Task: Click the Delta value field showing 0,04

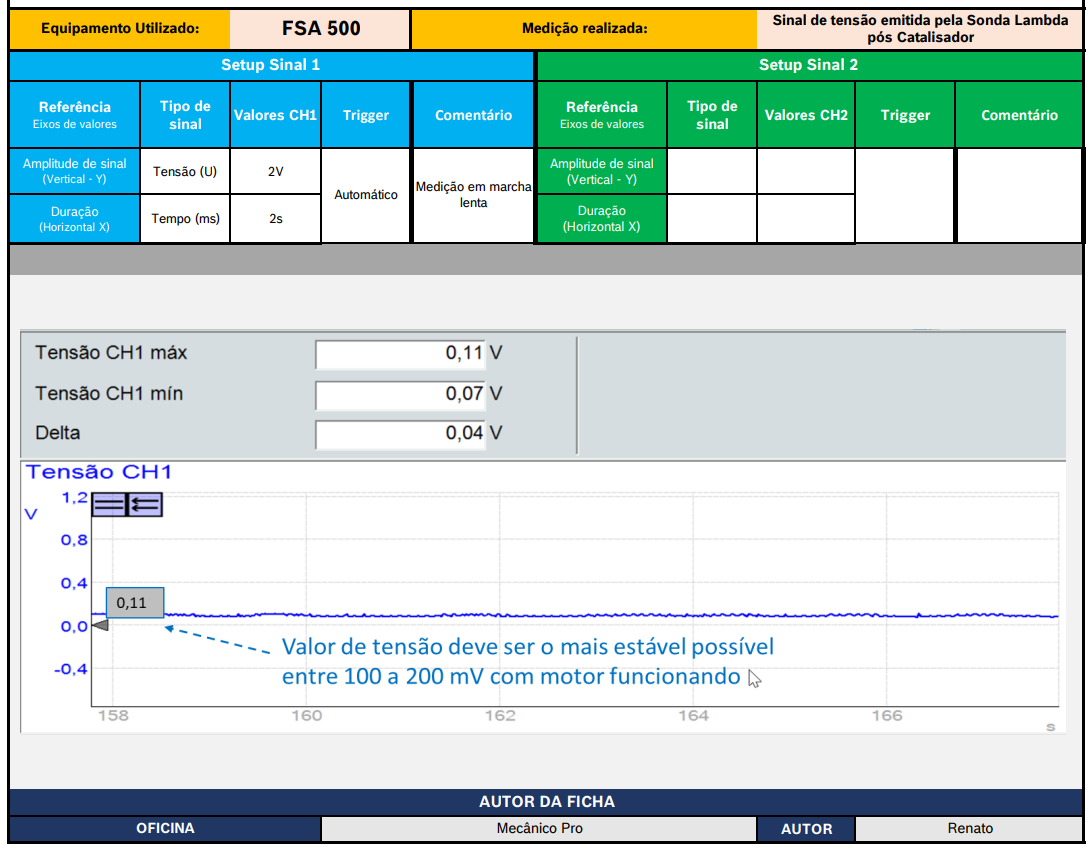Action: 400,434
